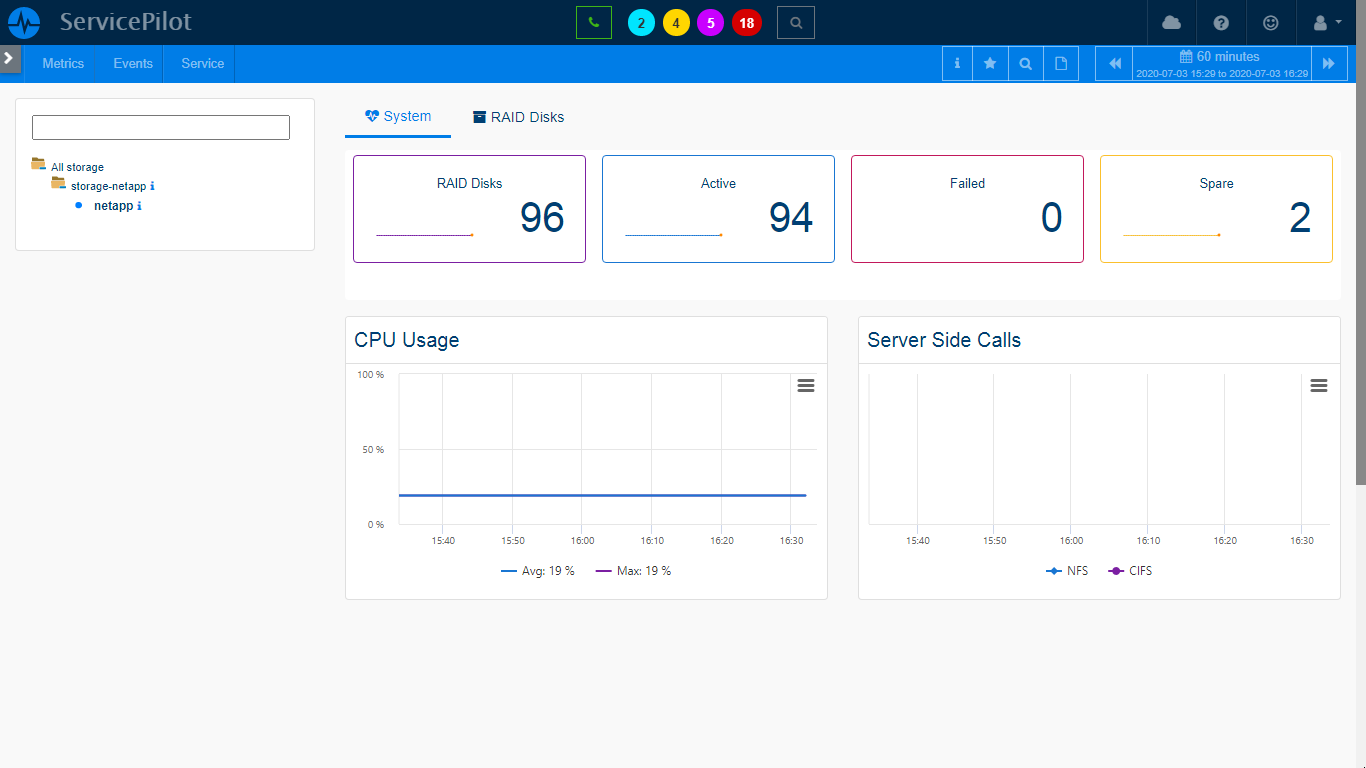The height and width of the screenshot is (768, 1366).
Task: Open the report document icon
Action: click(1061, 62)
